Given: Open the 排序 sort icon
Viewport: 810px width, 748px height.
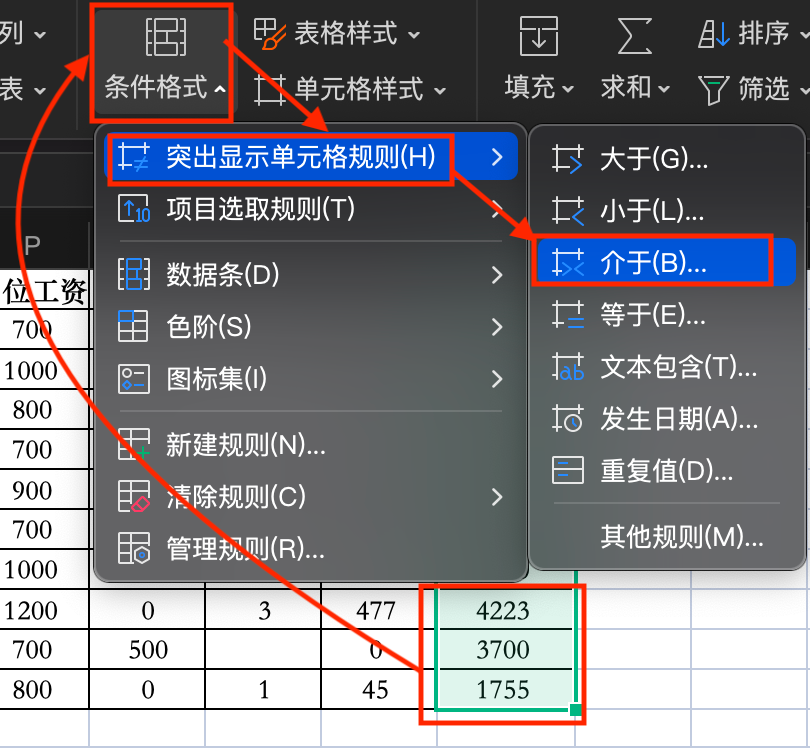Looking at the screenshot, I should coord(714,33).
